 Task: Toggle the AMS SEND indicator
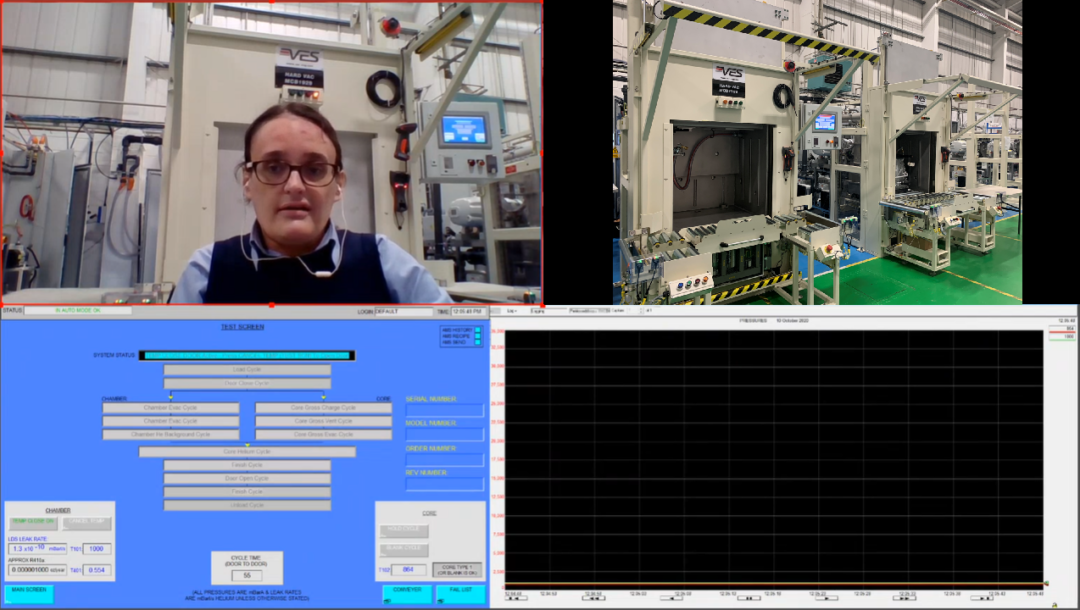click(x=478, y=343)
